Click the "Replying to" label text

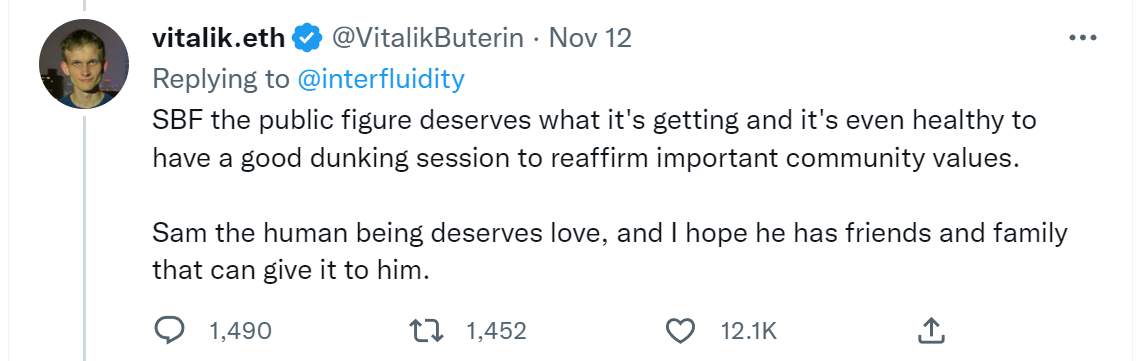(221, 79)
